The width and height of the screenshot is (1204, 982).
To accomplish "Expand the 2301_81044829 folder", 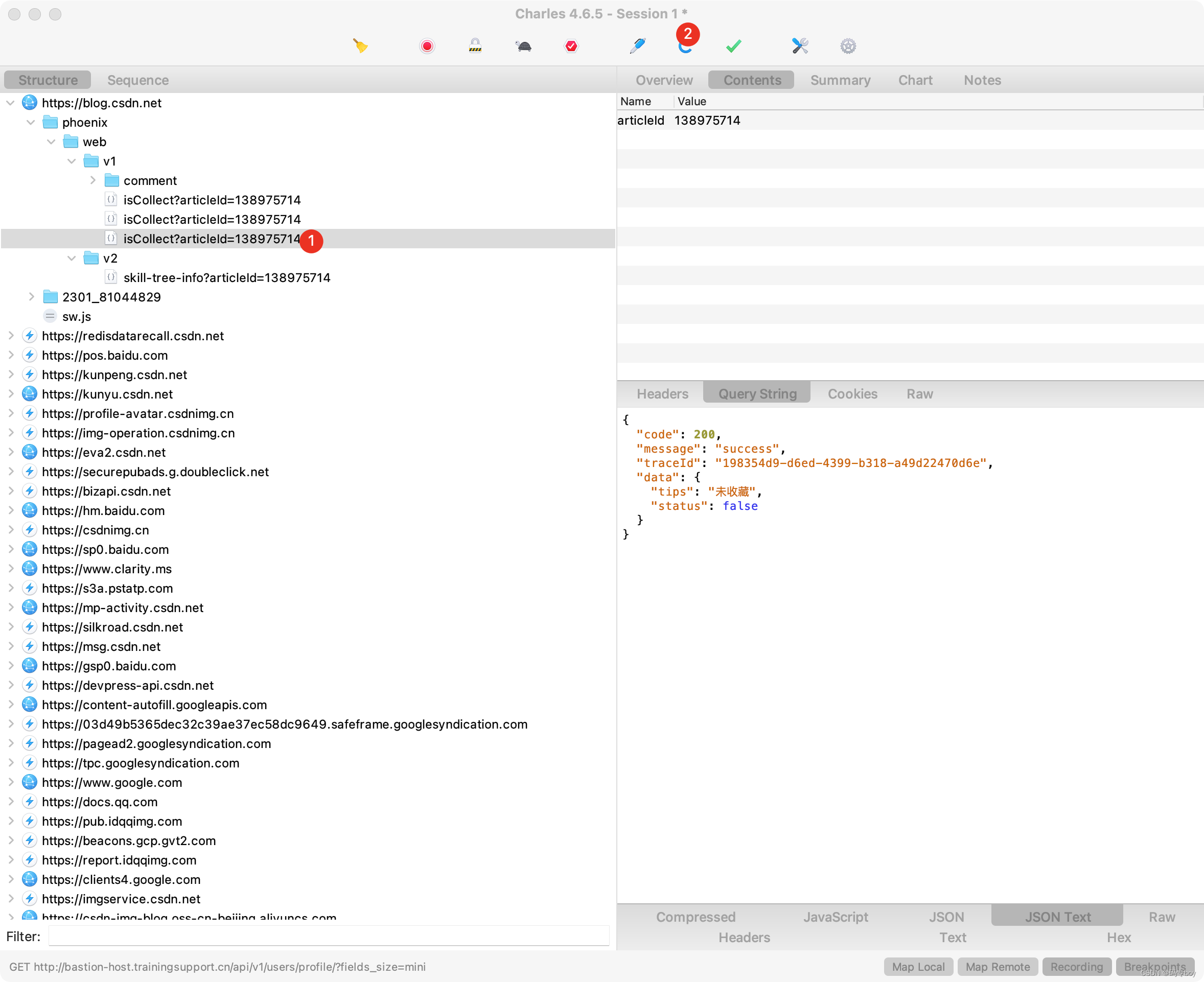I will pos(32,296).
